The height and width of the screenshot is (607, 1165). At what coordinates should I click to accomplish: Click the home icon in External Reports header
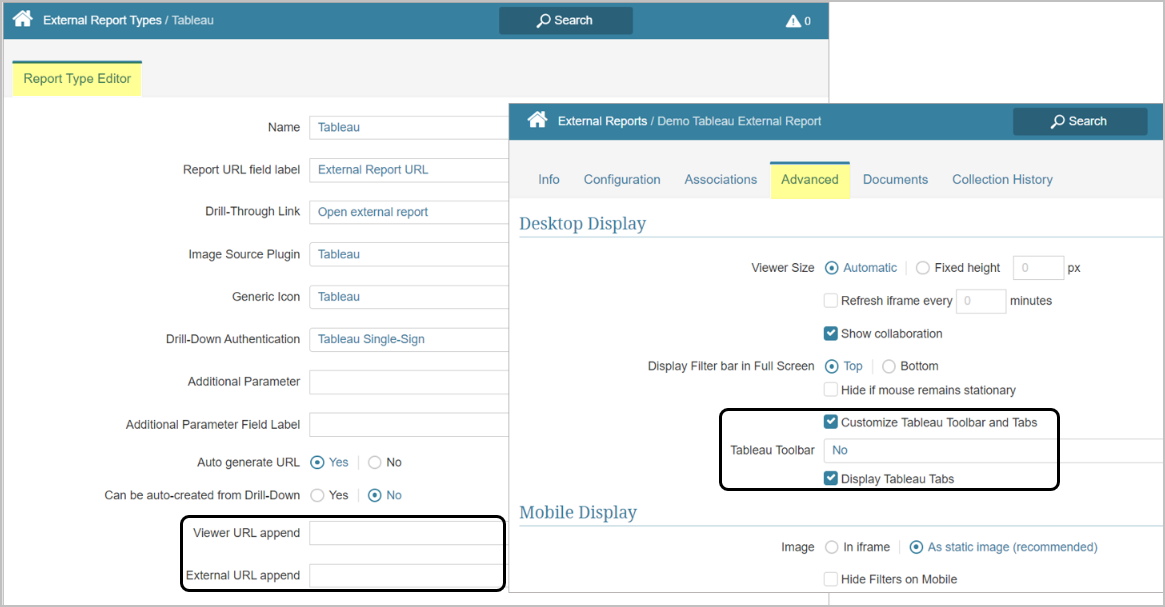pyautogui.click(x=537, y=120)
